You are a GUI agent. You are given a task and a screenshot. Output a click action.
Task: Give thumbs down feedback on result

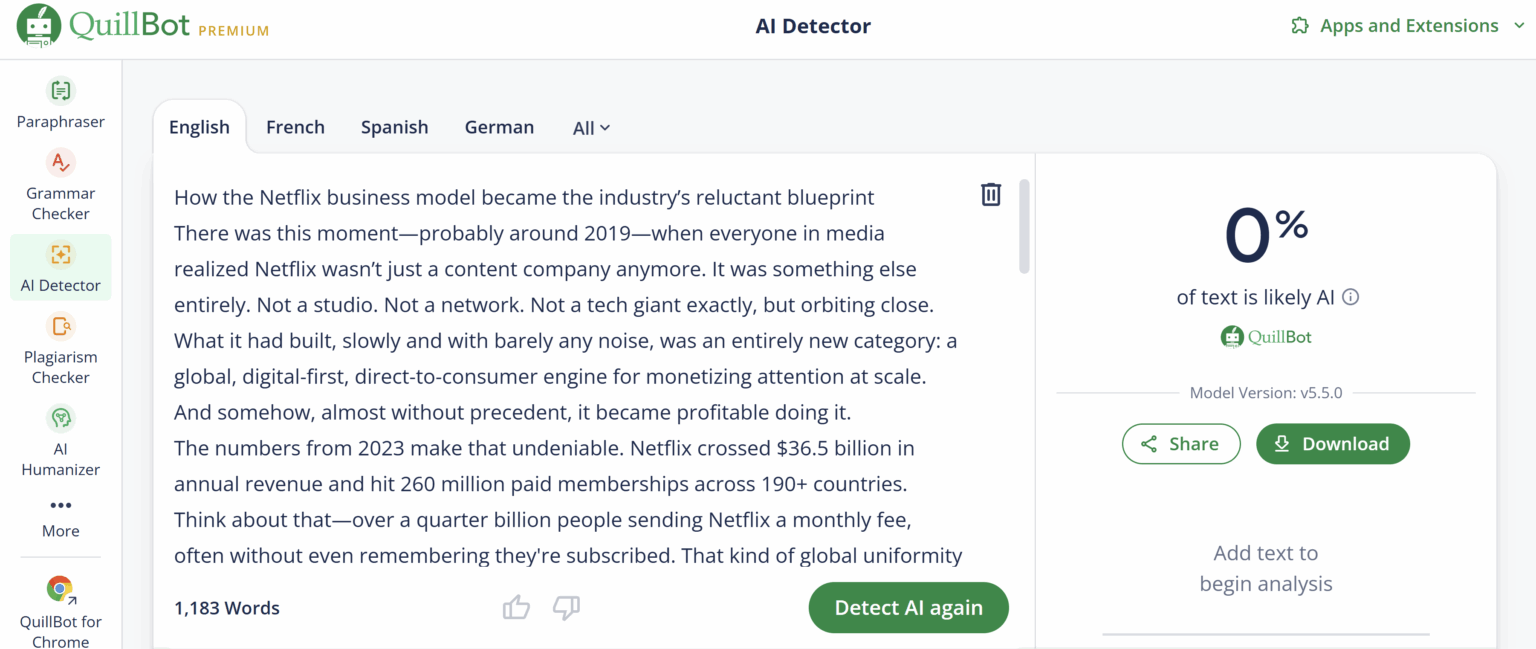(x=567, y=607)
